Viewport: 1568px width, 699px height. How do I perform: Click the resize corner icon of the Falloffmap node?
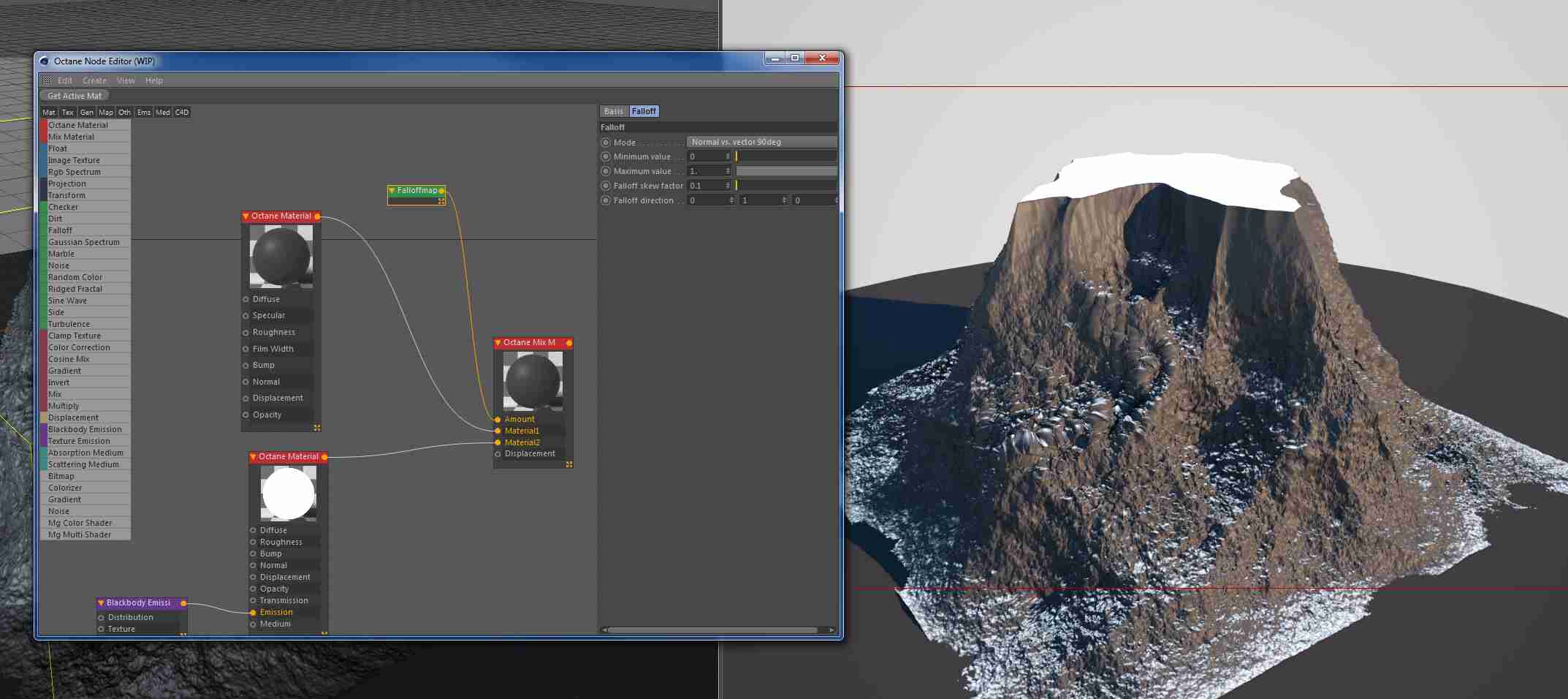(x=441, y=201)
